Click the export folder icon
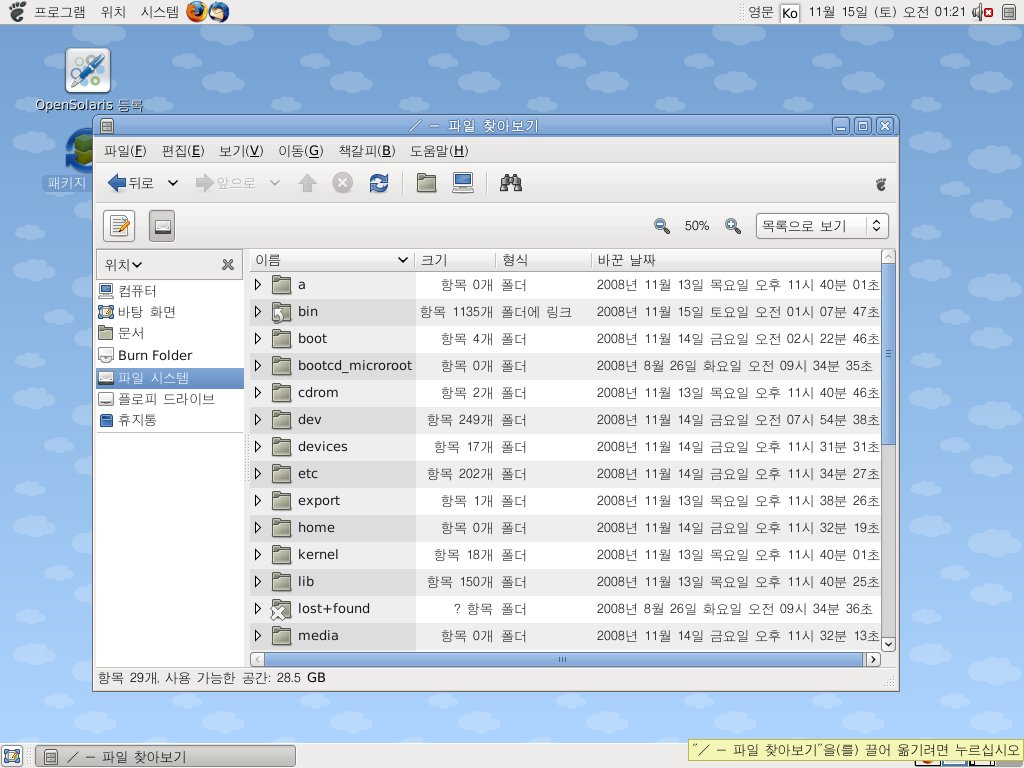 (281, 501)
